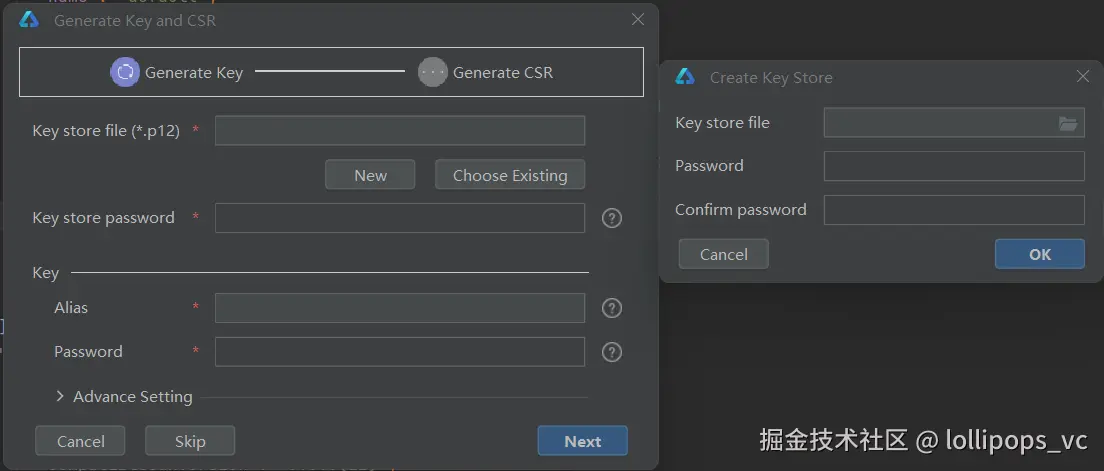Focus the Key store file (*.p12) field
The height and width of the screenshot is (471, 1104).
400,130
